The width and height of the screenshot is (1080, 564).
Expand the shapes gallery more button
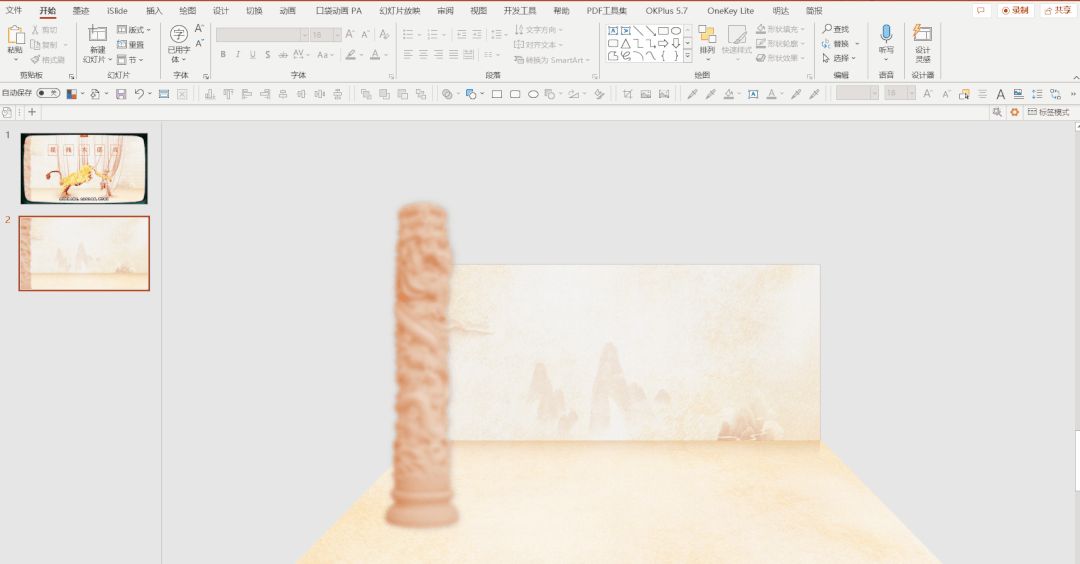coord(687,56)
